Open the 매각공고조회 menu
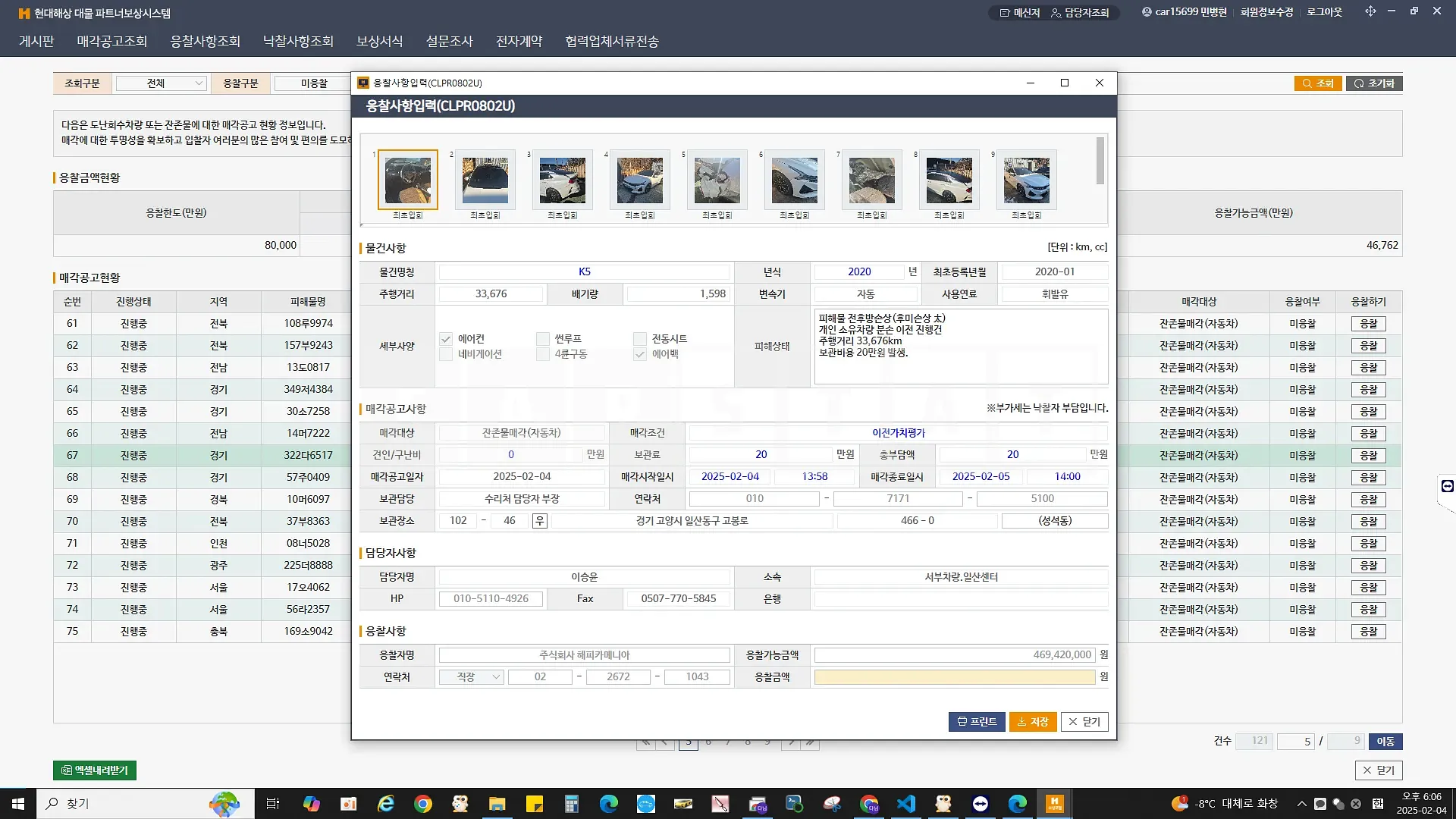This screenshot has height=819, width=1456. [112, 41]
